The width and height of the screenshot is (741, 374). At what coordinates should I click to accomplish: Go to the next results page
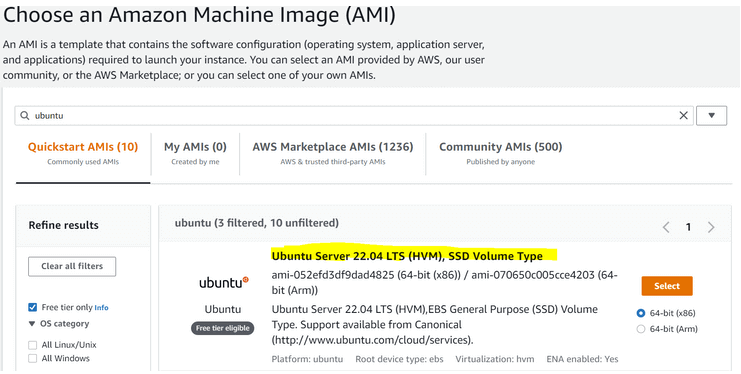tap(711, 227)
